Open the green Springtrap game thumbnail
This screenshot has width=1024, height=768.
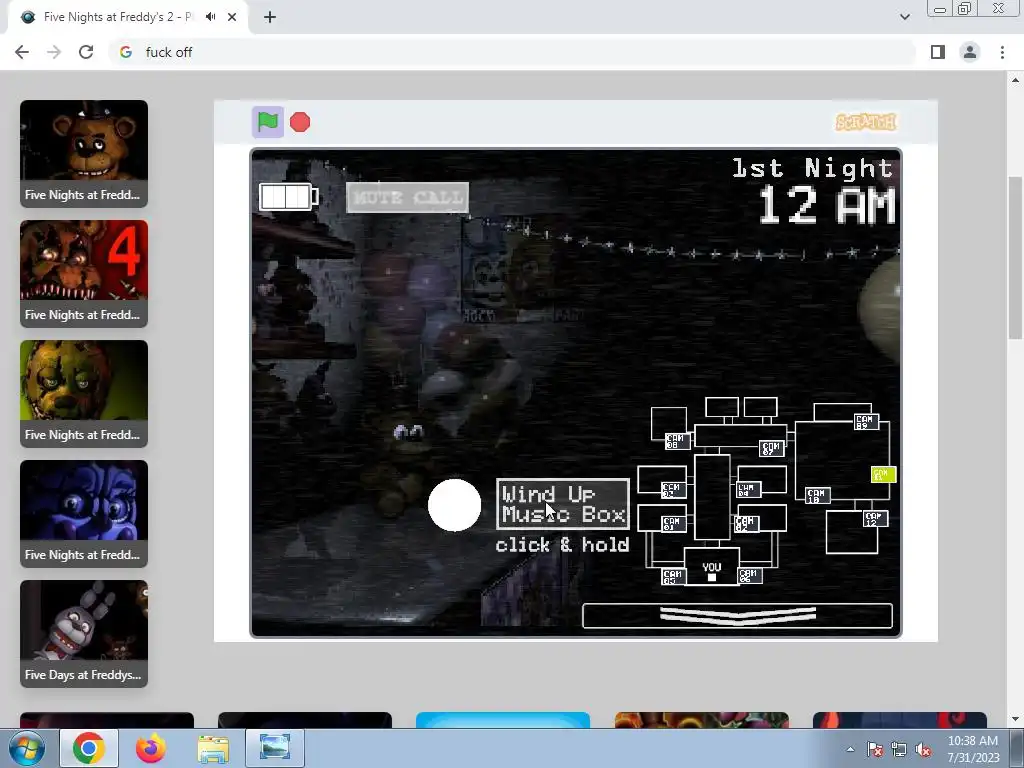tap(84, 394)
